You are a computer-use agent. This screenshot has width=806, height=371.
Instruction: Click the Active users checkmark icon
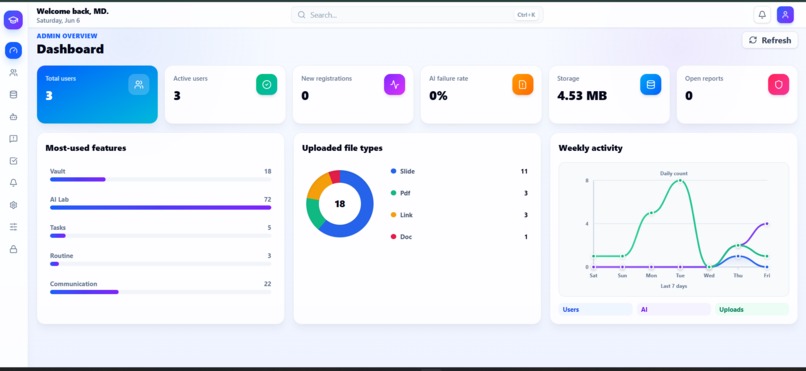click(267, 85)
